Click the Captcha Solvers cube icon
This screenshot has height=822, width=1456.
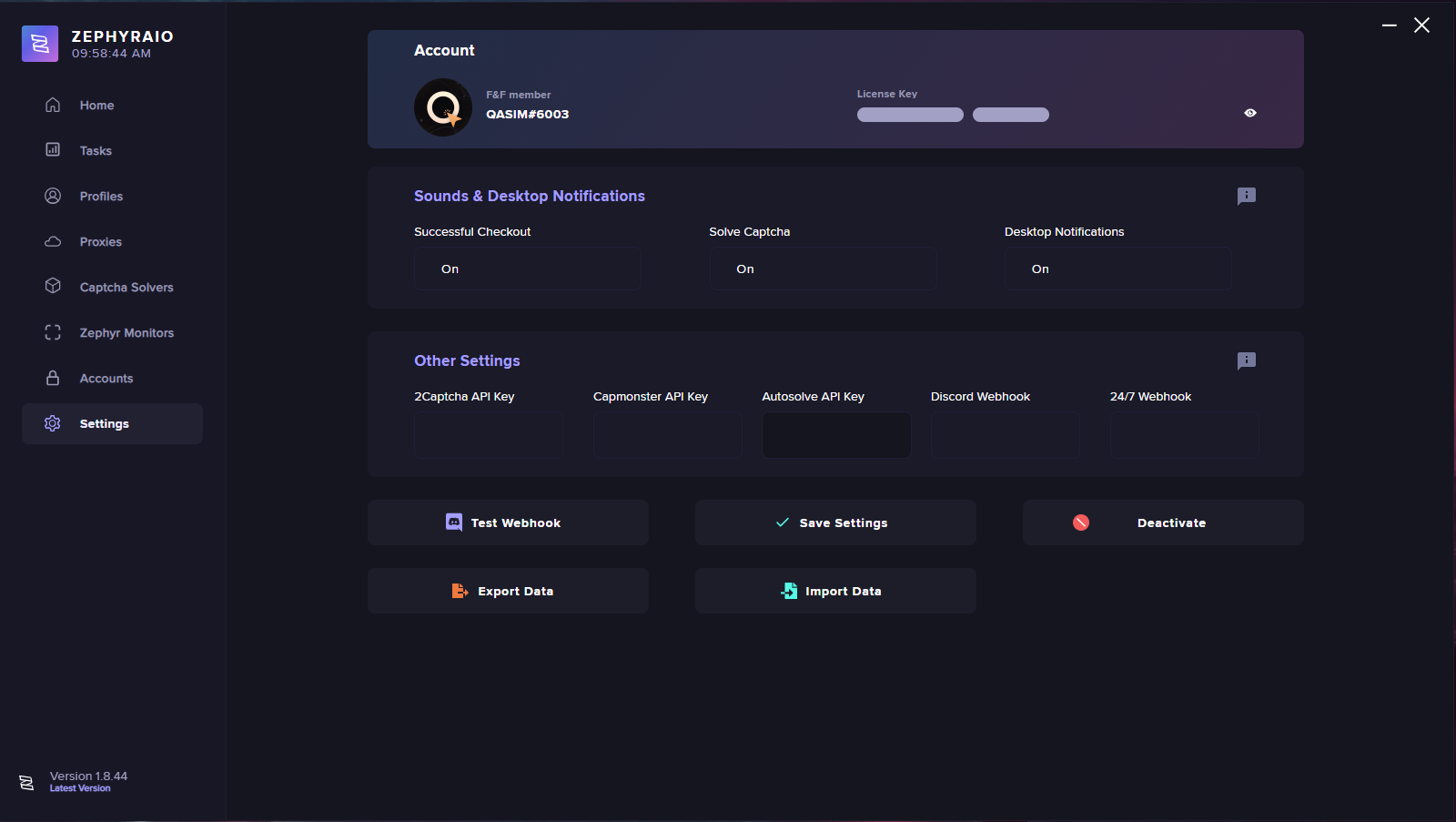click(x=53, y=287)
